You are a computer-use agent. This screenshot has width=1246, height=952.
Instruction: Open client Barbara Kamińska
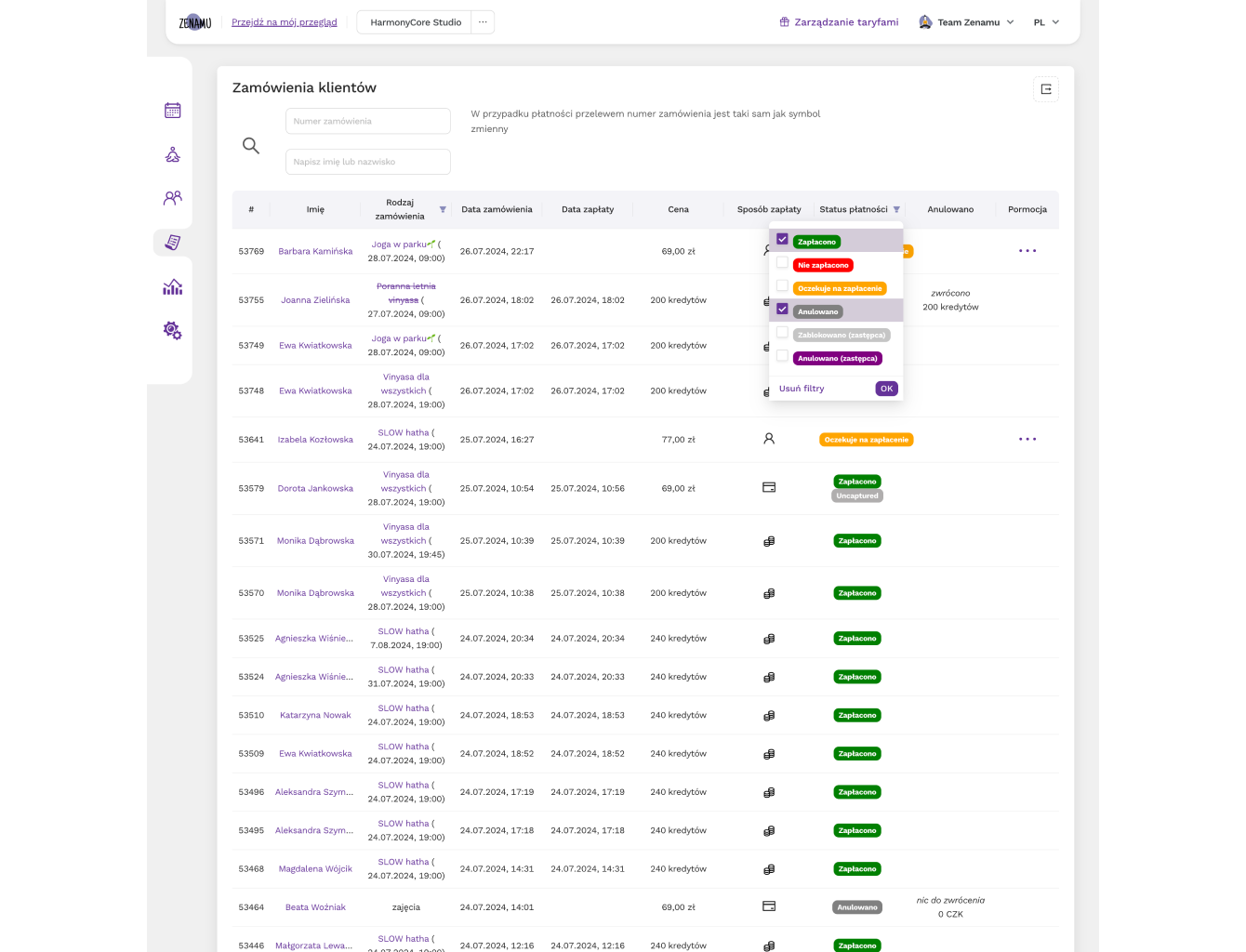(x=315, y=251)
